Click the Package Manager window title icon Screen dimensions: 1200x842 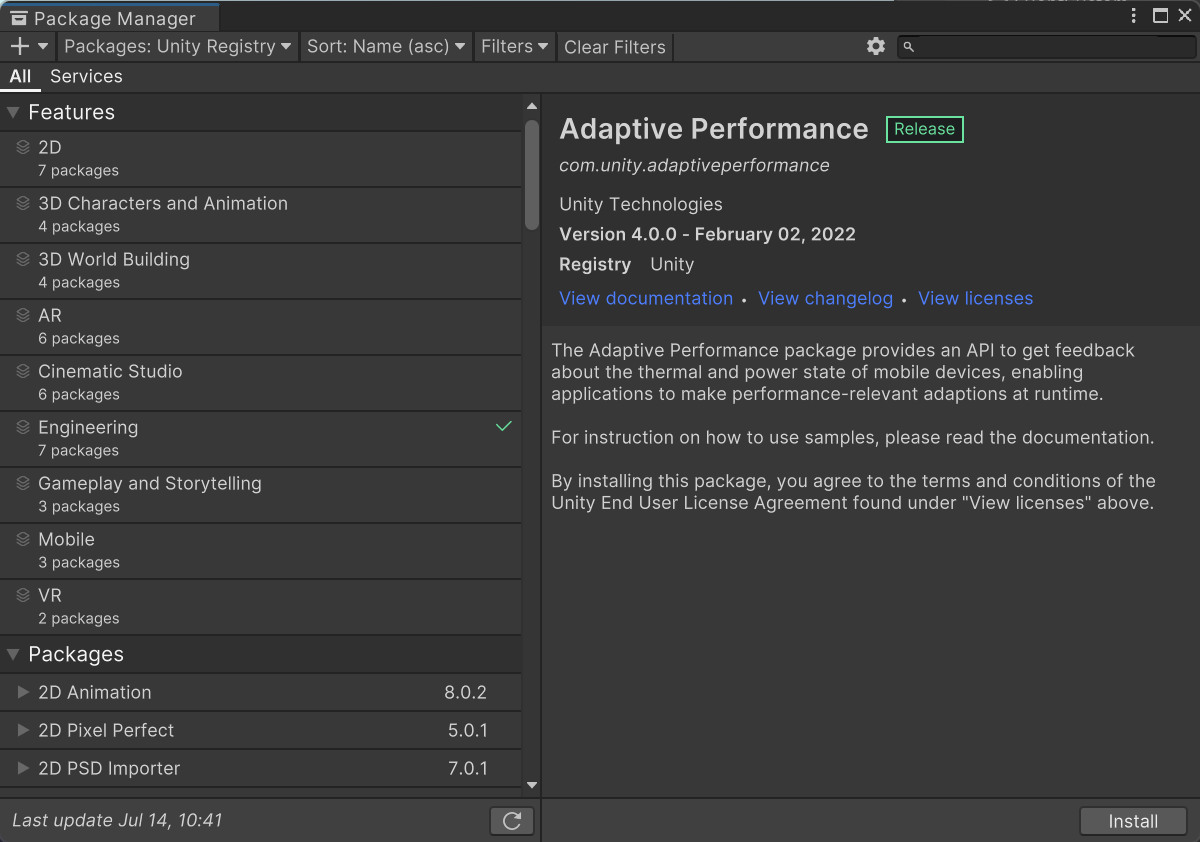19,18
